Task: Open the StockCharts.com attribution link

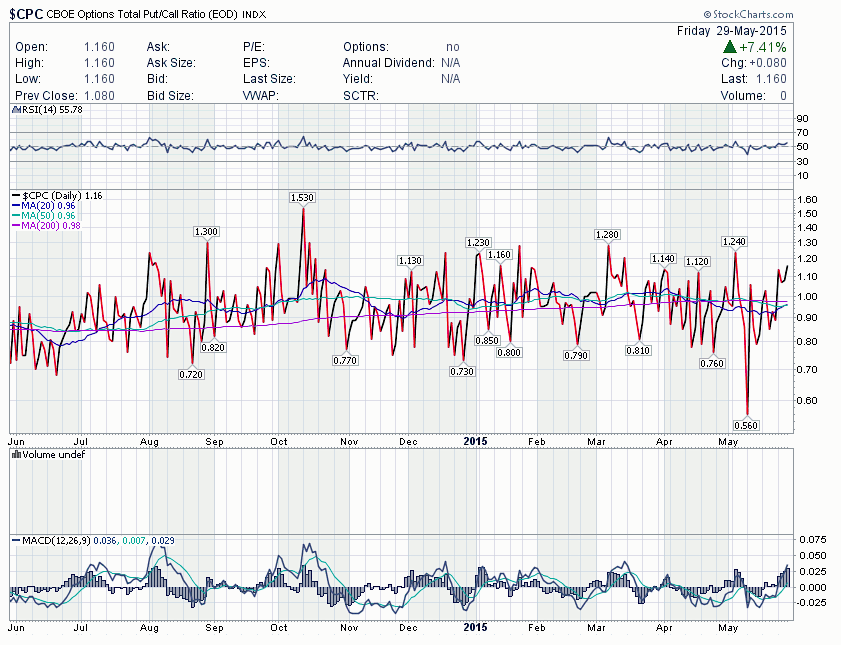Action: 748,14
